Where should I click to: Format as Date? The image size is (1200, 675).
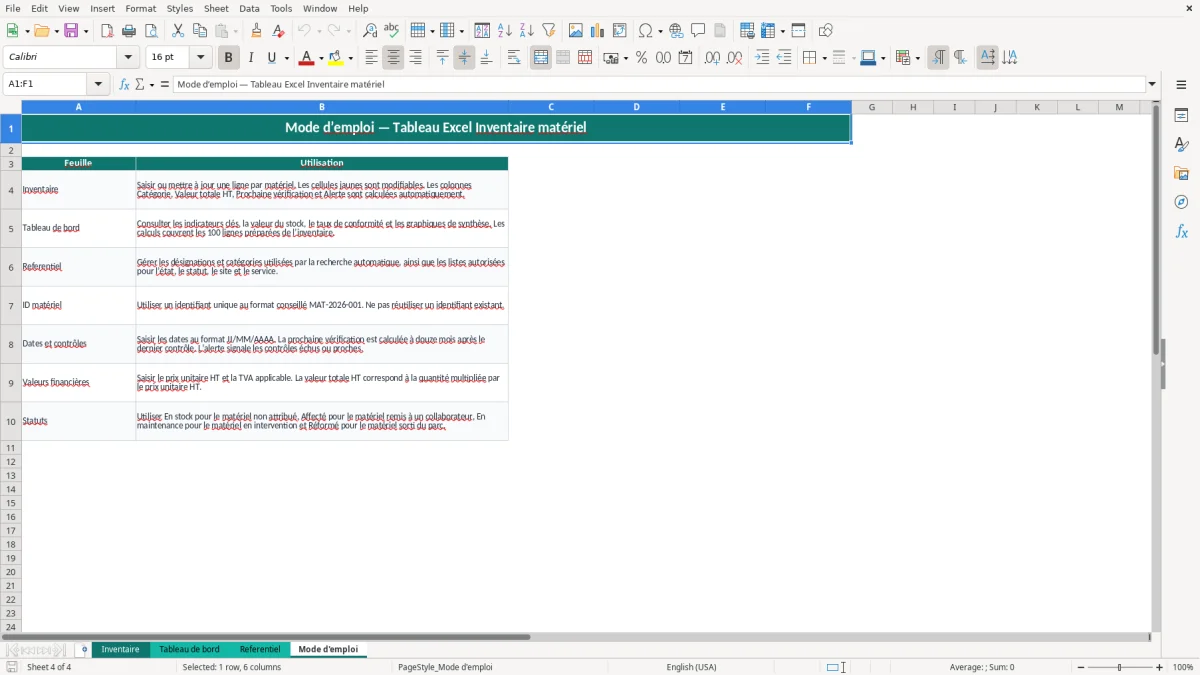(685, 58)
